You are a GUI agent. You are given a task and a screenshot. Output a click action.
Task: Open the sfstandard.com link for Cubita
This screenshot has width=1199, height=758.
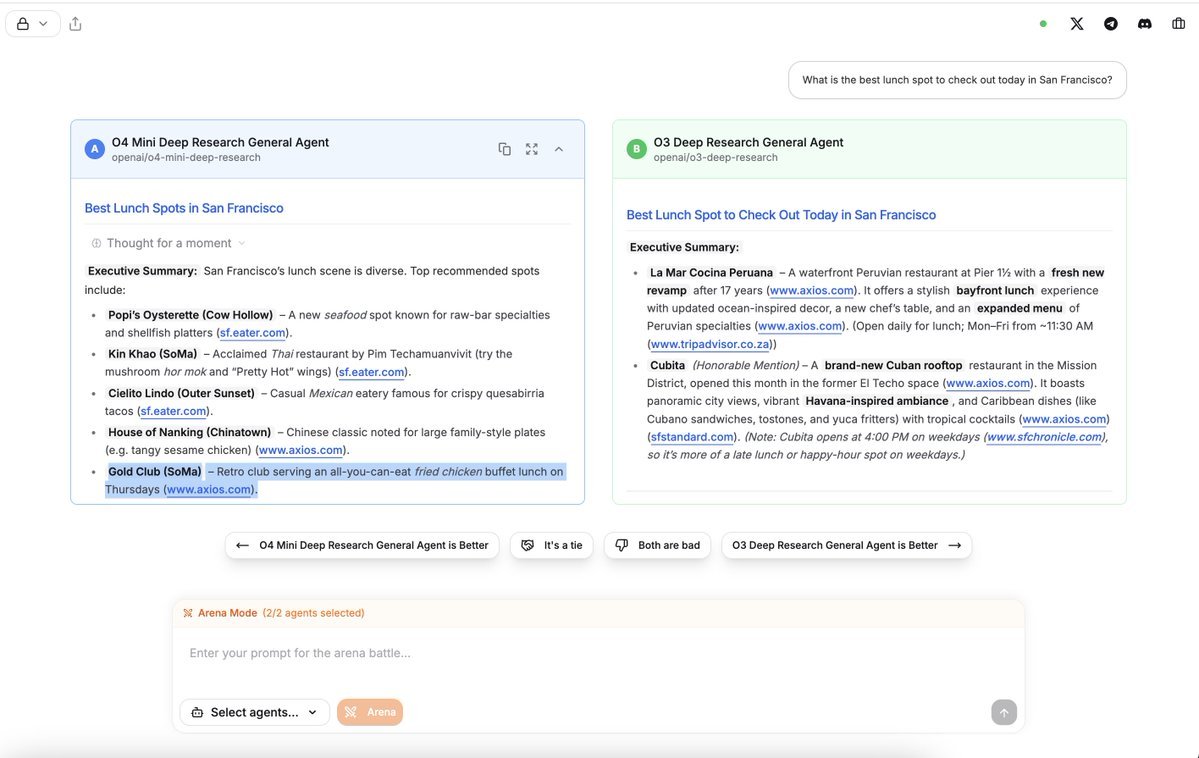[x=692, y=437]
